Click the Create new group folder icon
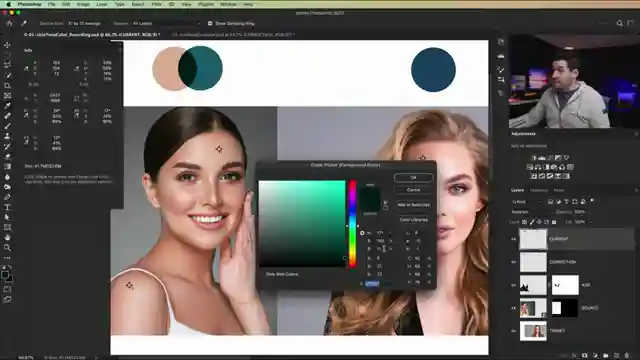Screen dimensions: 640x360 tap(605, 356)
